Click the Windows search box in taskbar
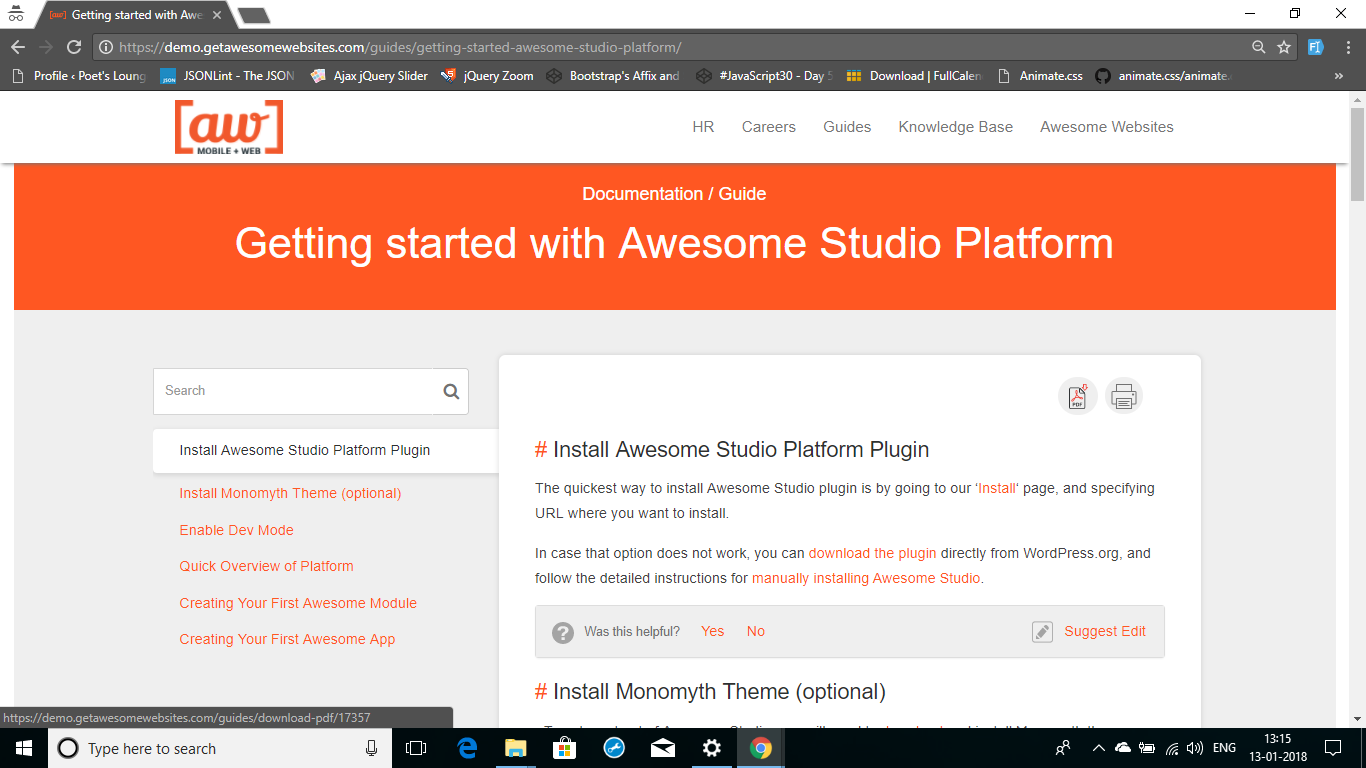 [x=218, y=748]
